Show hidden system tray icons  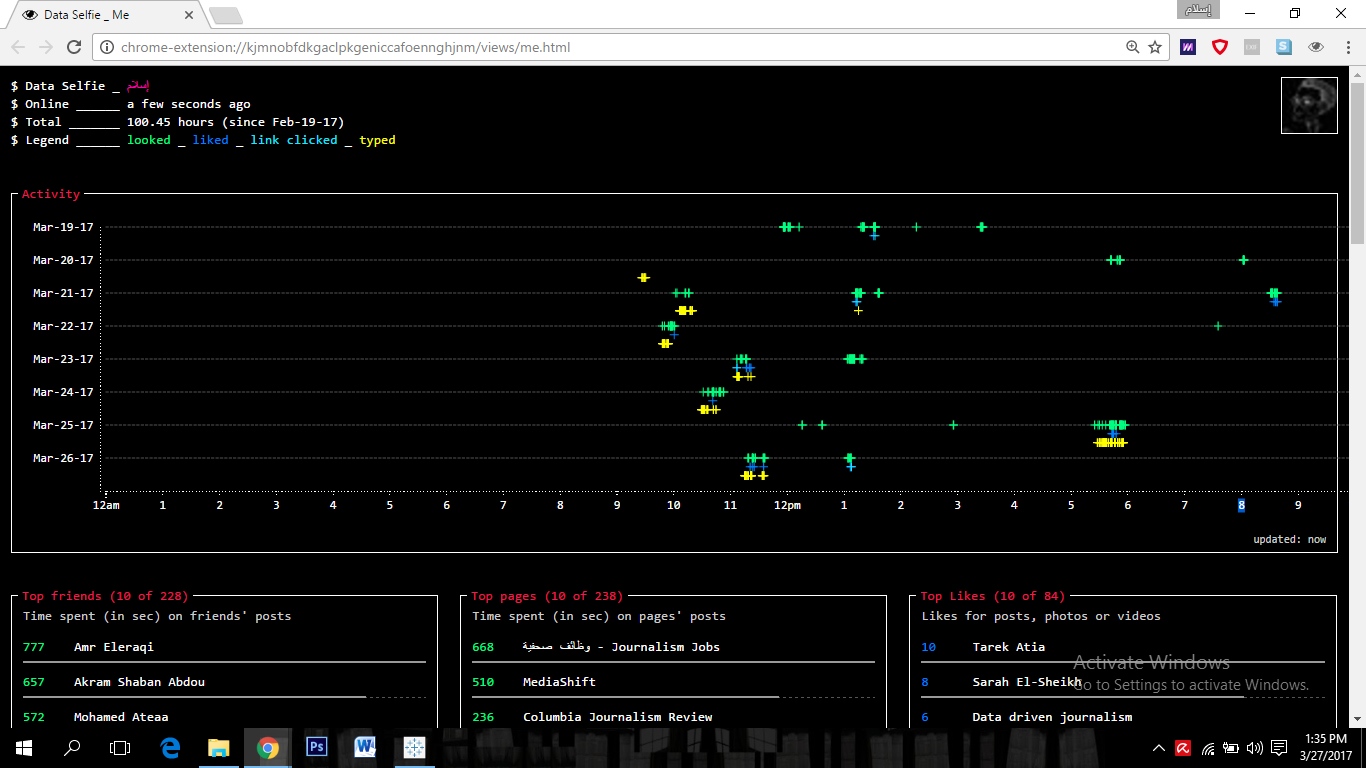coord(1159,748)
